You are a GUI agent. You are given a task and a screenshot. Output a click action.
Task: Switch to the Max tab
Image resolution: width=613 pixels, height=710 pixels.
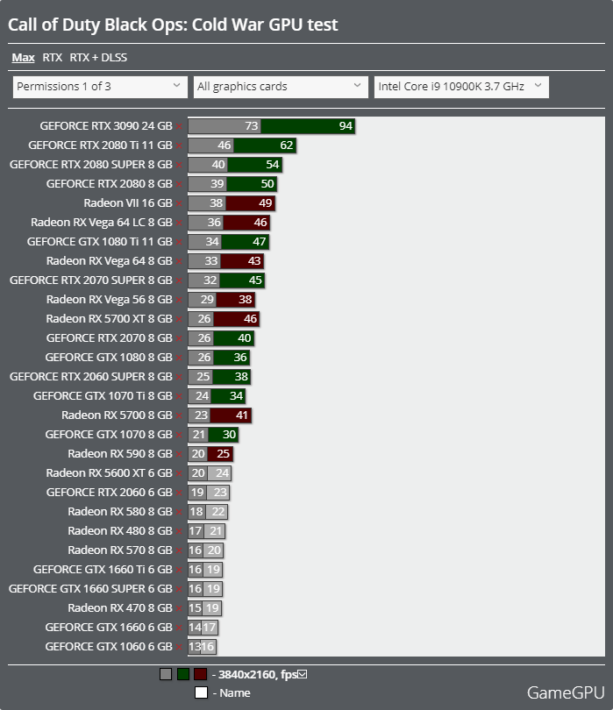[x=22, y=58]
